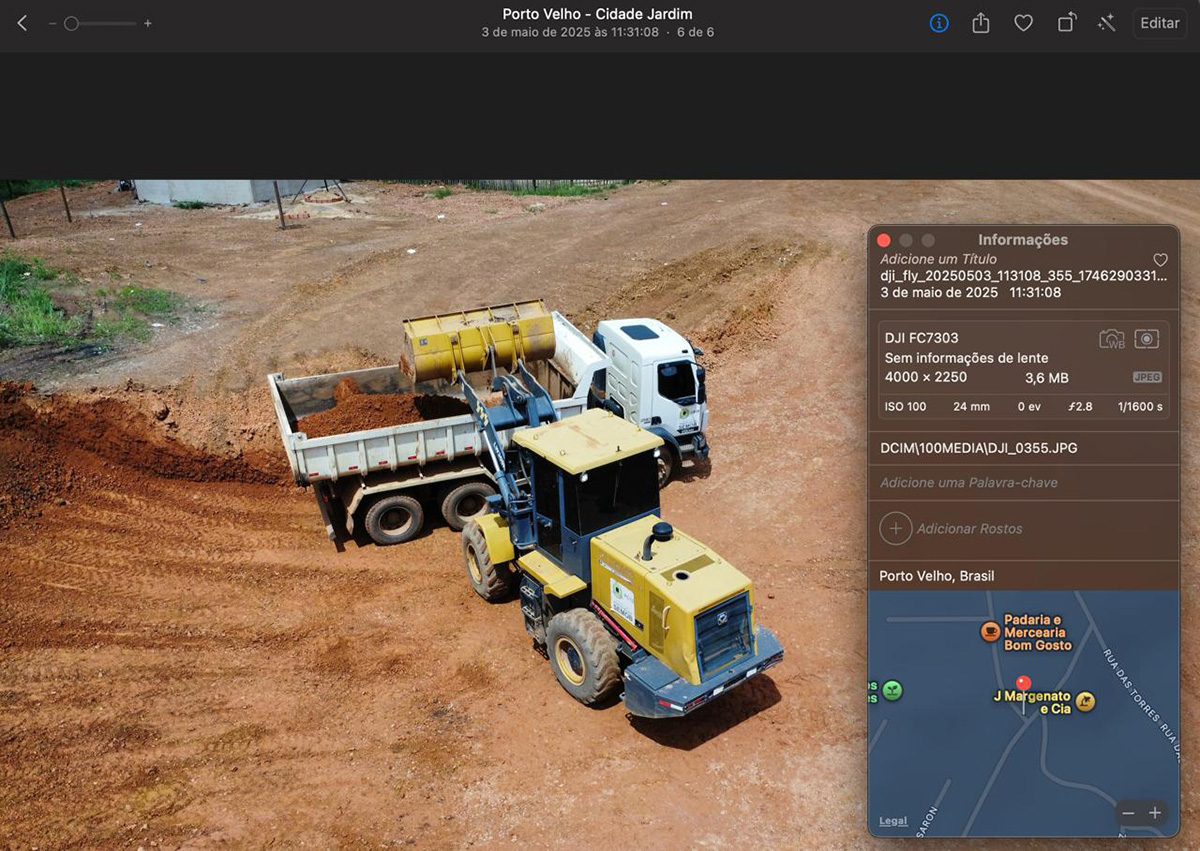Apply auto-enhance magic wand
The height and width of the screenshot is (851, 1200).
tap(1106, 23)
